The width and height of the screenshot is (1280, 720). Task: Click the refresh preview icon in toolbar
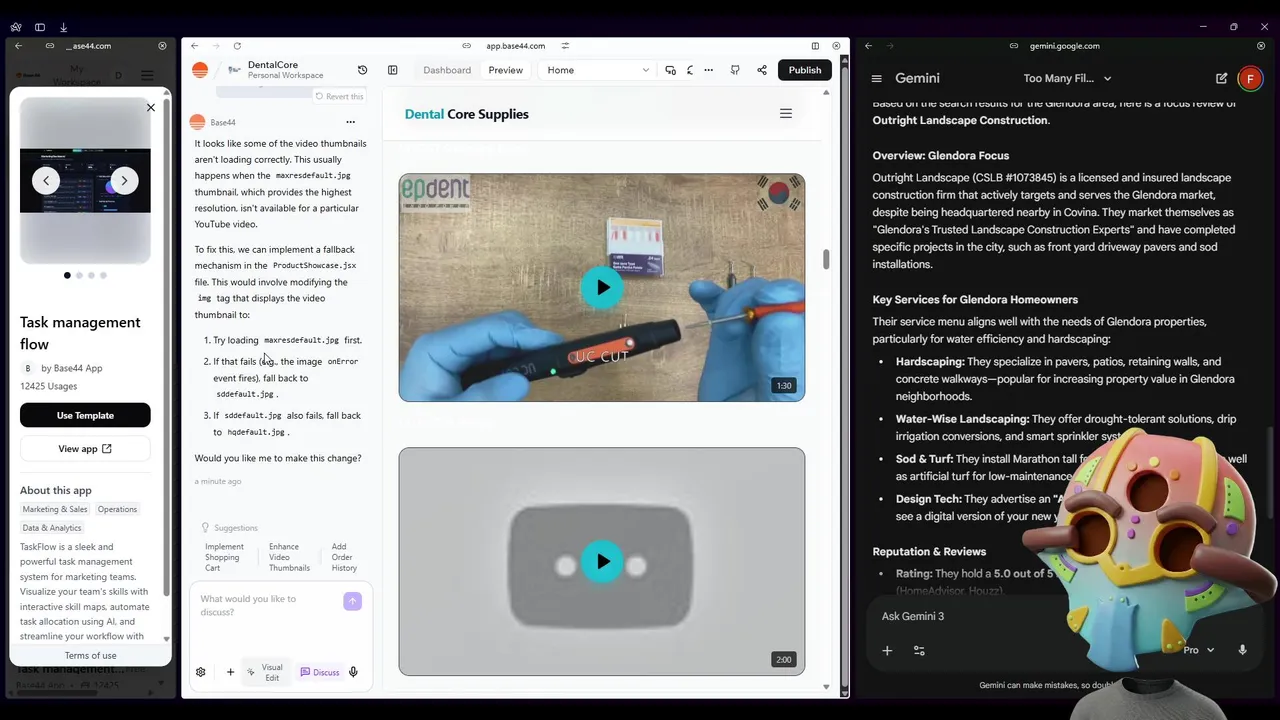click(x=689, y=70)
